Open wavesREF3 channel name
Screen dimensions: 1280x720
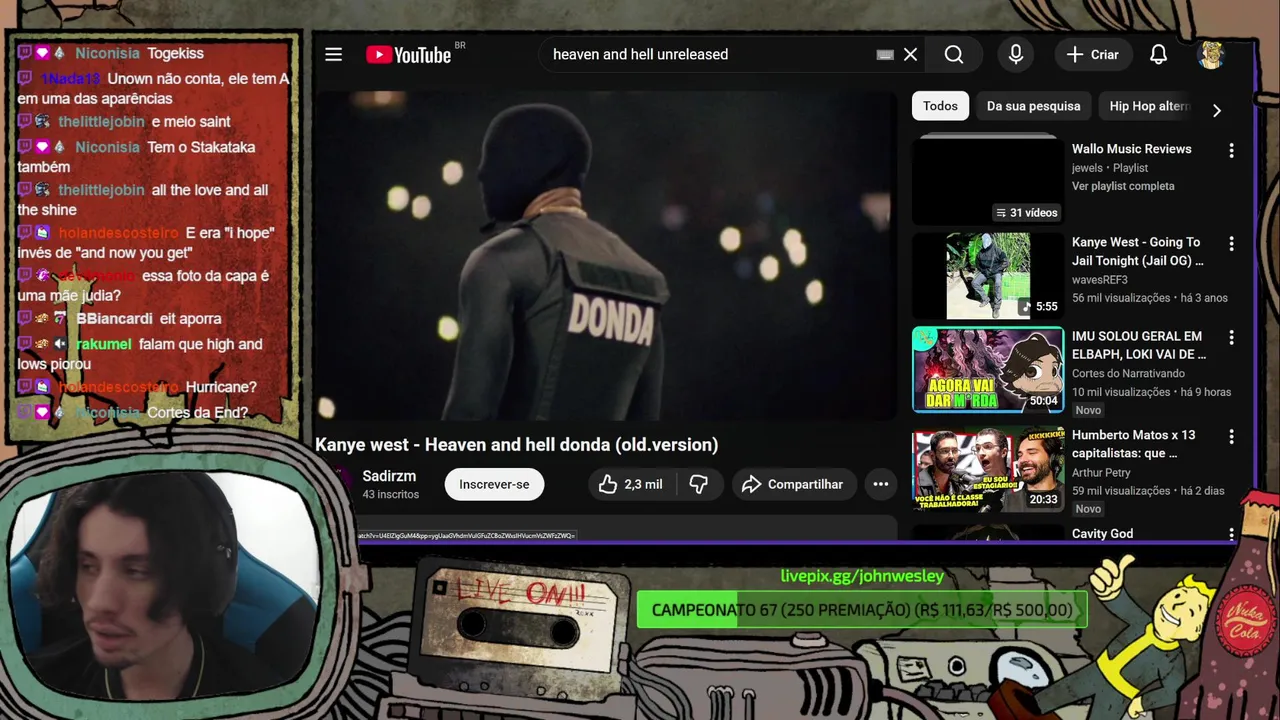click(1100, 280)
